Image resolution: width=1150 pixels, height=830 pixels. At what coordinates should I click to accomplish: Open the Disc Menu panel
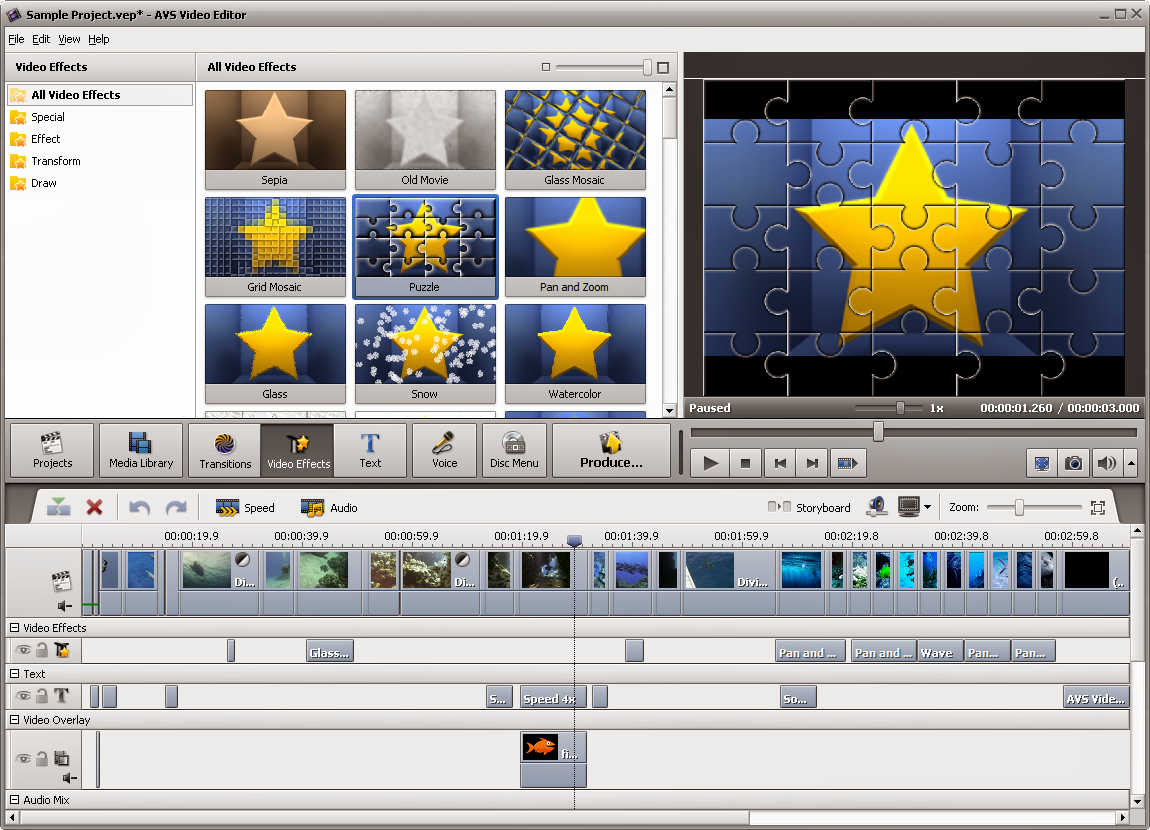[x=514, y=449]
